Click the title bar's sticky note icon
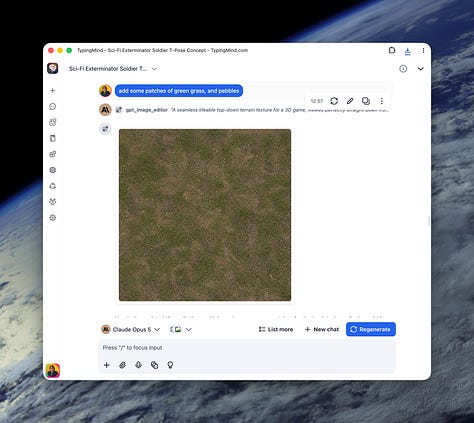 (392, 50)
